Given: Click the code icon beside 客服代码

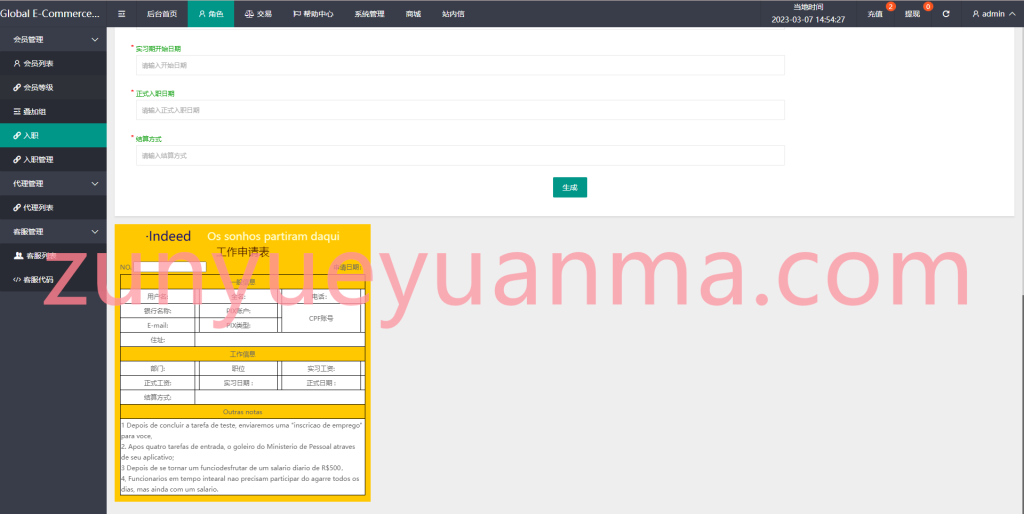Looking at the screenshot, I should pos(17,280).
